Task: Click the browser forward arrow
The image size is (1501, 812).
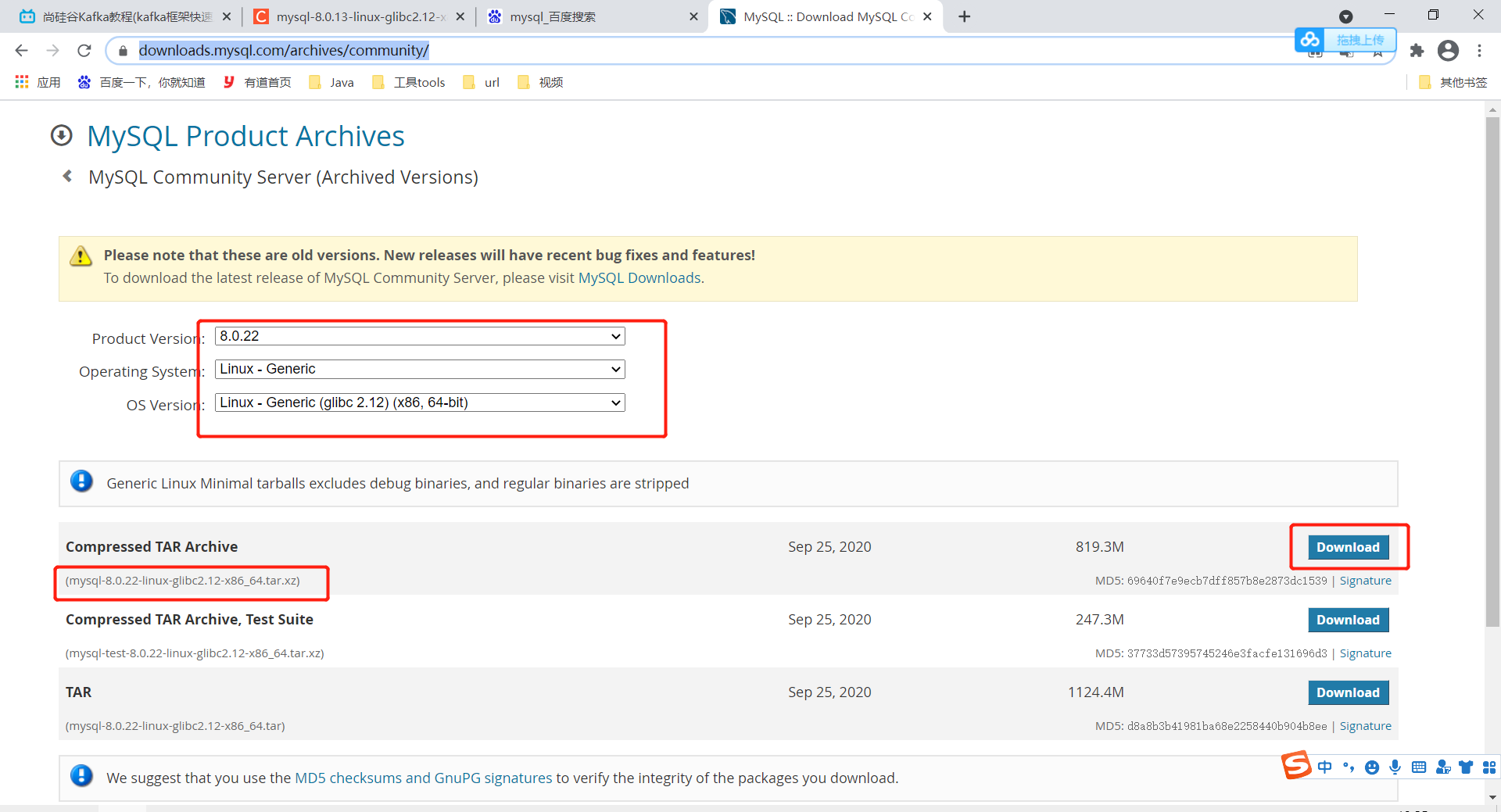Action: (x=52, y=51)
